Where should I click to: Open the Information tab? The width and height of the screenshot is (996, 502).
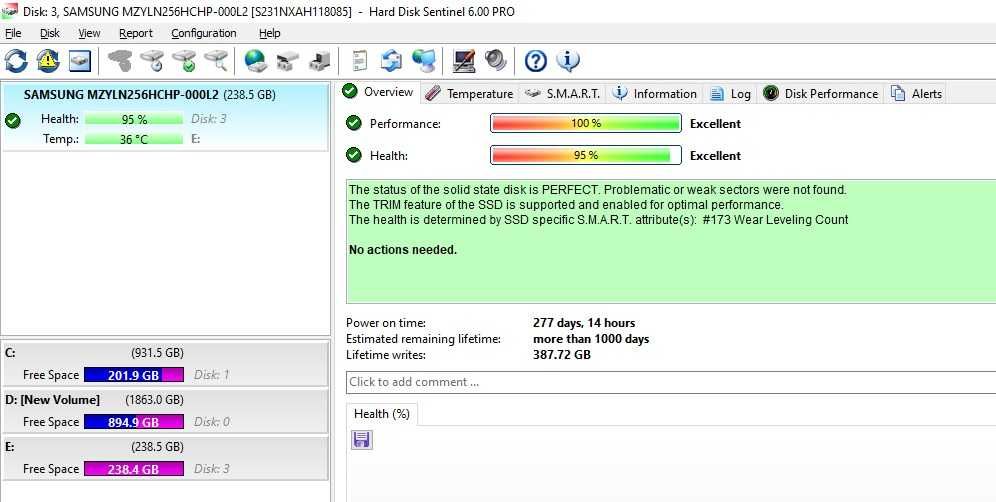(655, 93)
